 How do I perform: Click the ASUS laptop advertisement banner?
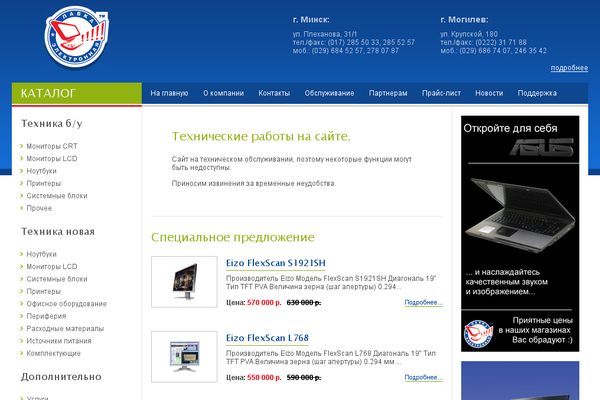(x=520, y=233)
